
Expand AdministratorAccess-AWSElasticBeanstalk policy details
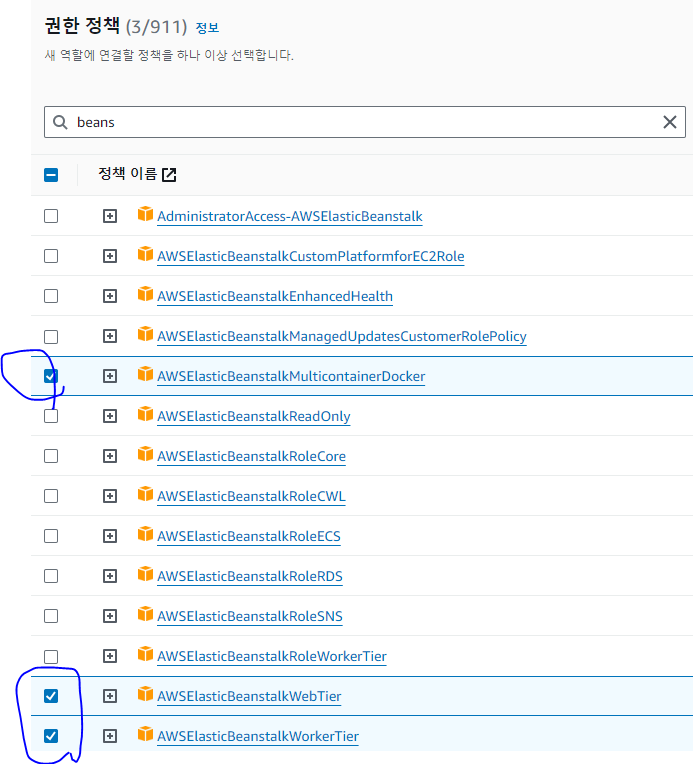[110, 216]
